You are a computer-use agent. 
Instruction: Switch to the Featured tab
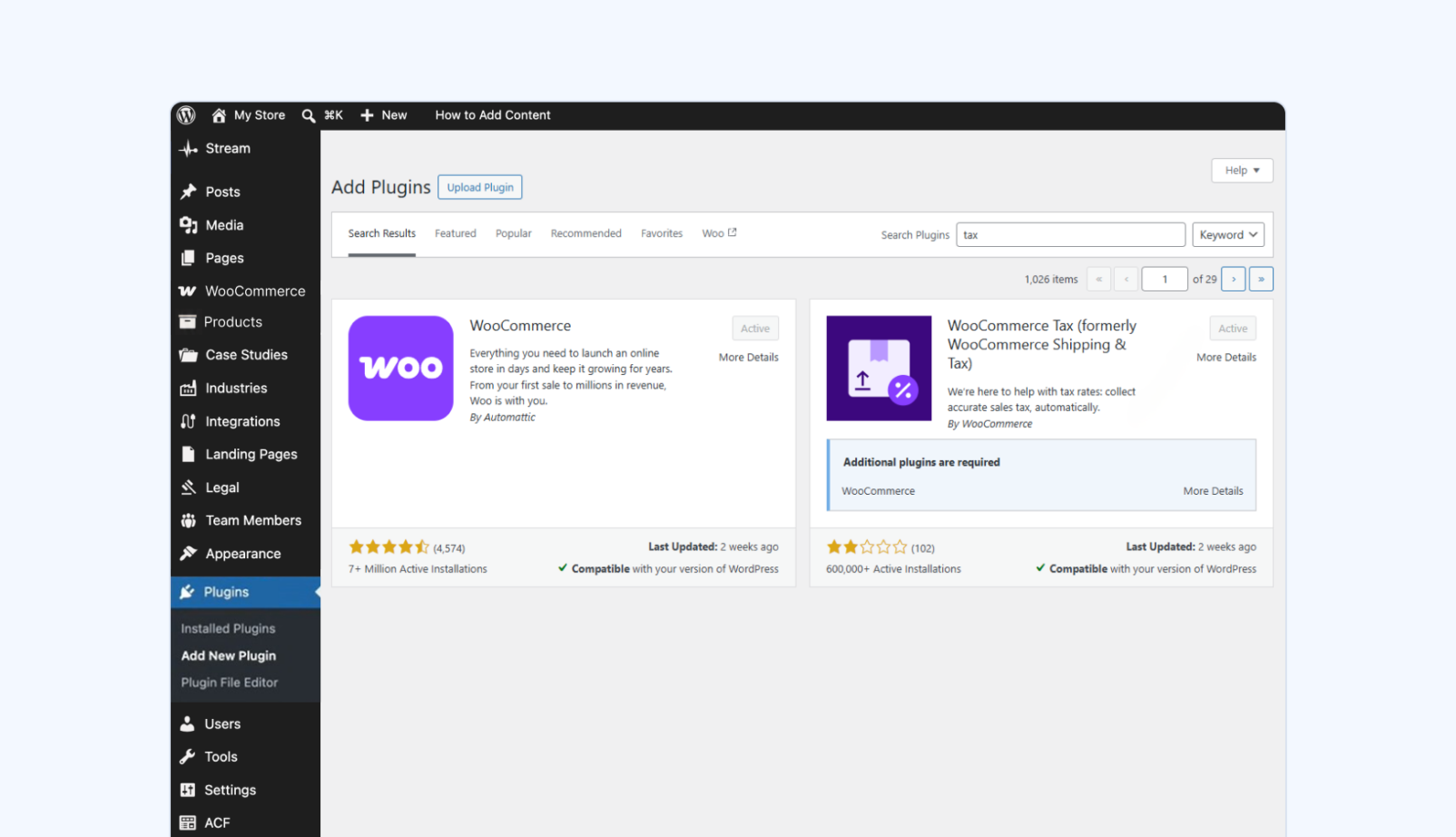tap(456, 233)
